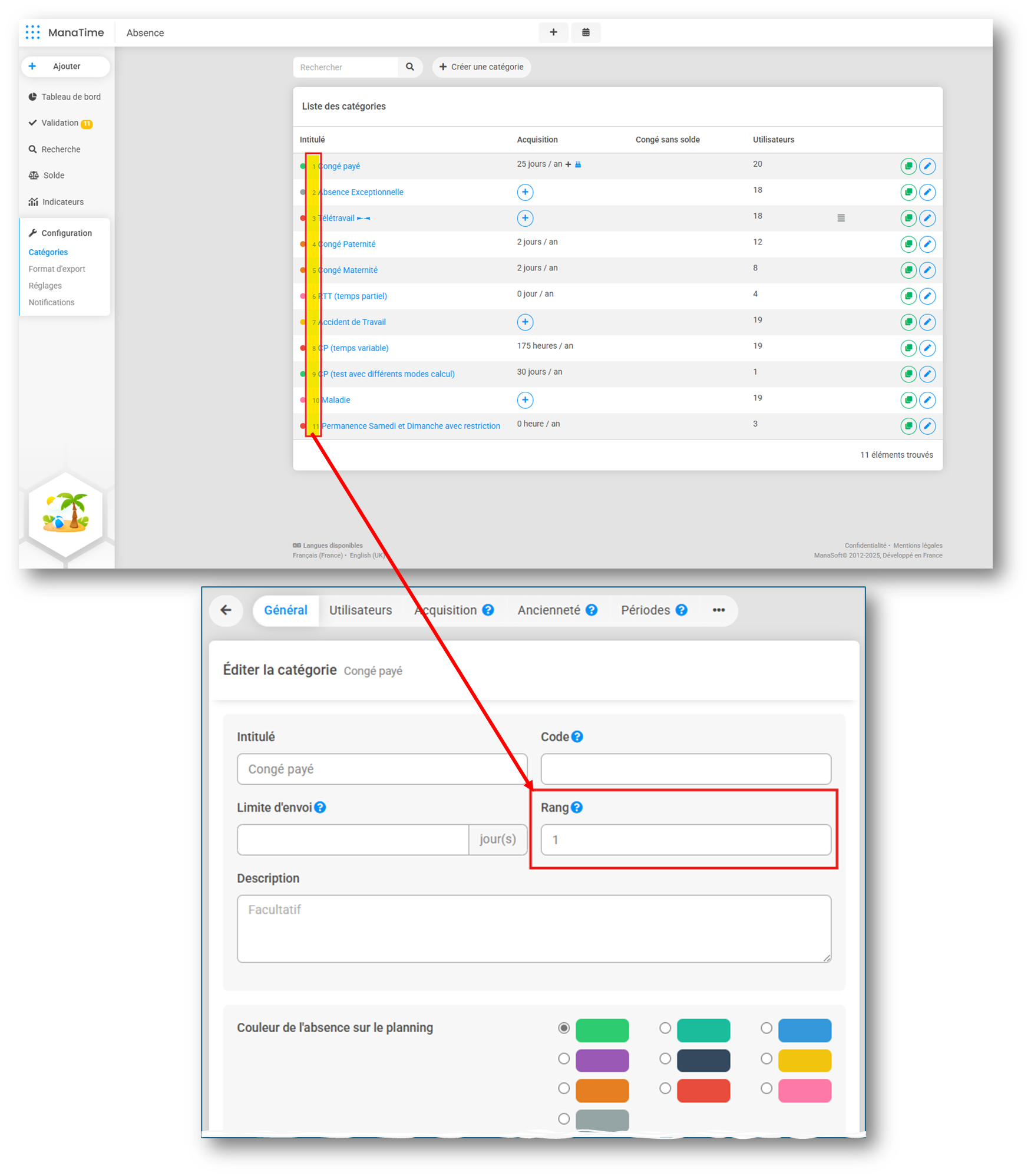Duplicate the Télétravail category
Image resolution: width=1031 pixels, height=1176 pixels.
pyautogui.click(x=908, y=218)
